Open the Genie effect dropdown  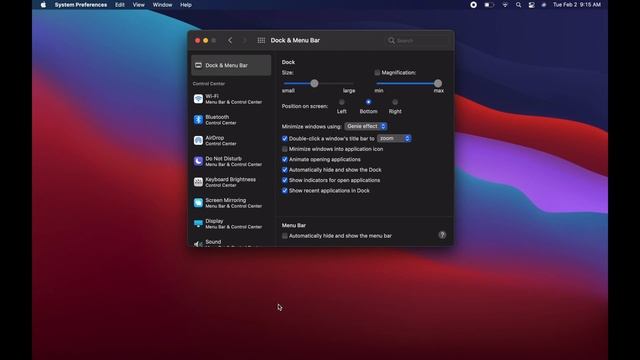click(366, 127)
